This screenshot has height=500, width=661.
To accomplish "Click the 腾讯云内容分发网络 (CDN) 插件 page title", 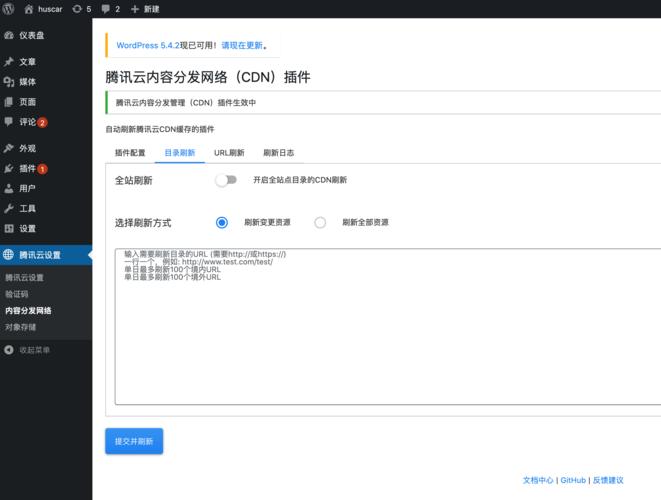I will click(208, 77).
